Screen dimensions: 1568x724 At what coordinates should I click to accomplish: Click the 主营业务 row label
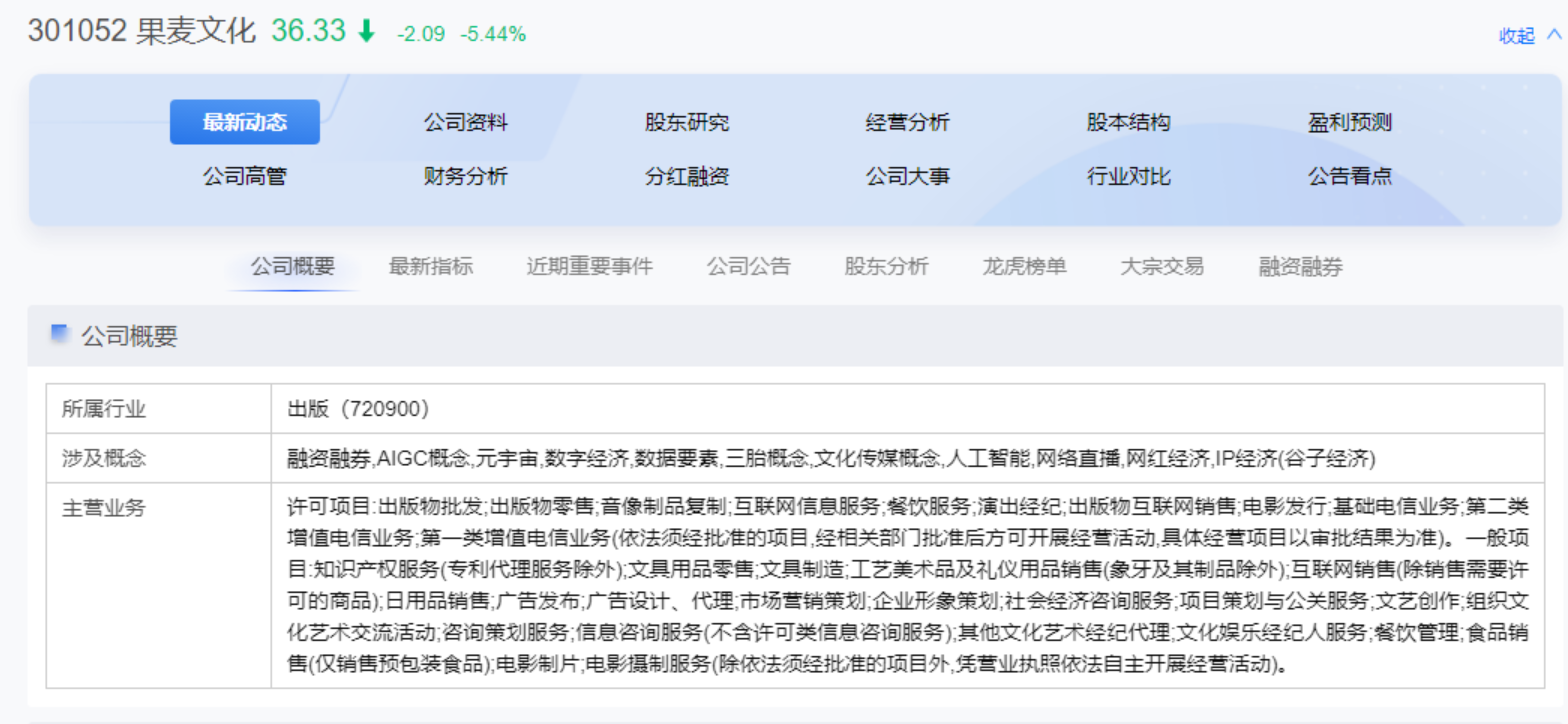point(104,507)
